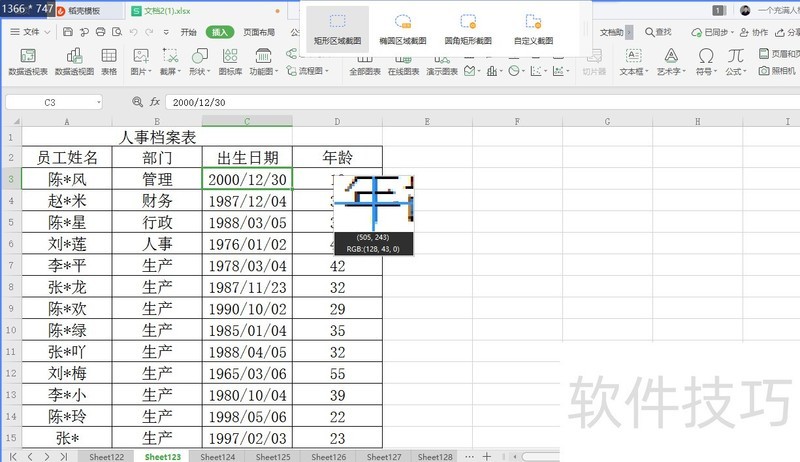Switch to Sheet122 tab
Image resolution: width=800 pixels, height=462 pixels.
click(x=106, y=456)
